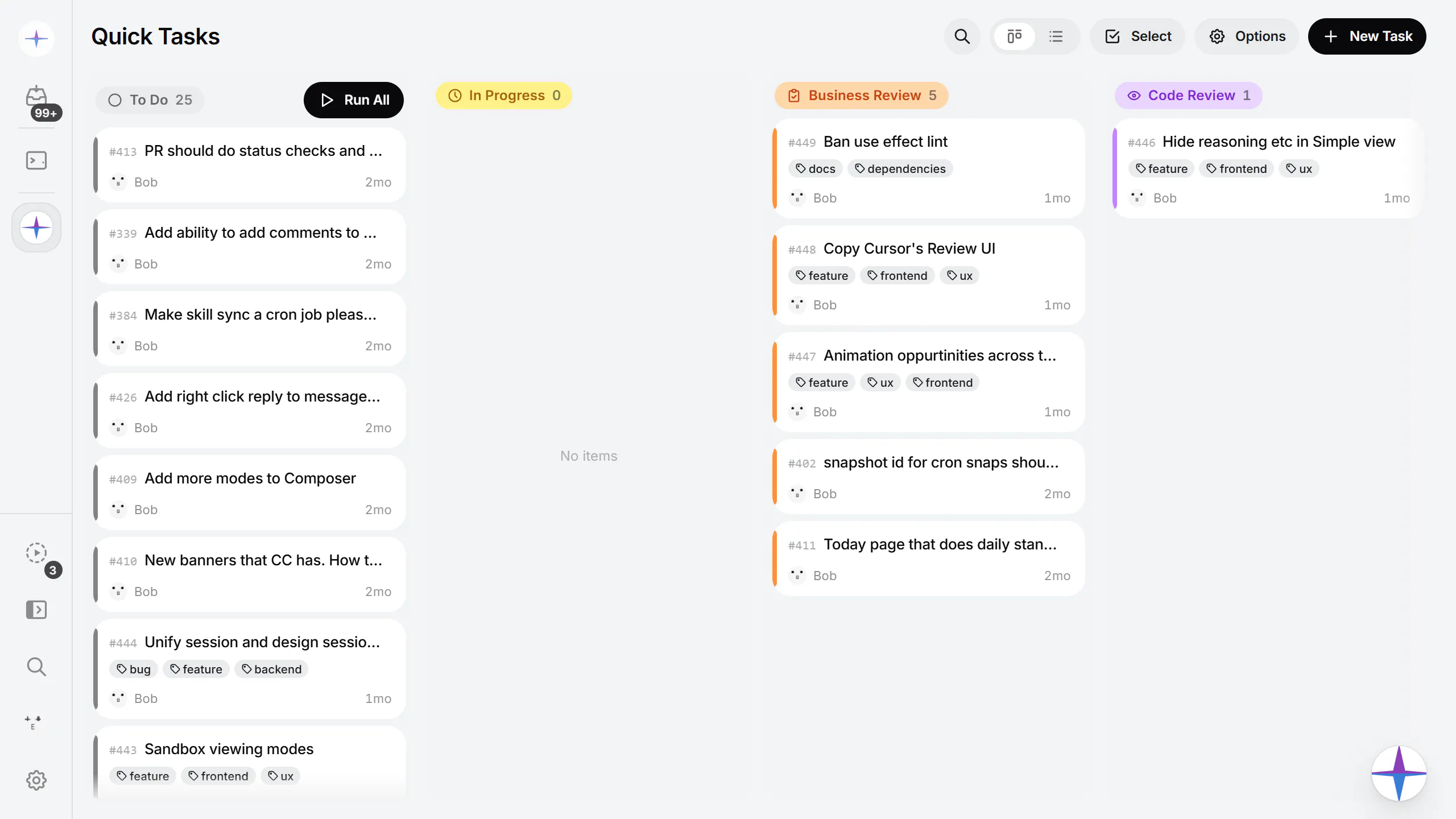This screenshot has height=819, width=1456.
Task: Open the floating star assistant button
Action: coord(1399,773)
